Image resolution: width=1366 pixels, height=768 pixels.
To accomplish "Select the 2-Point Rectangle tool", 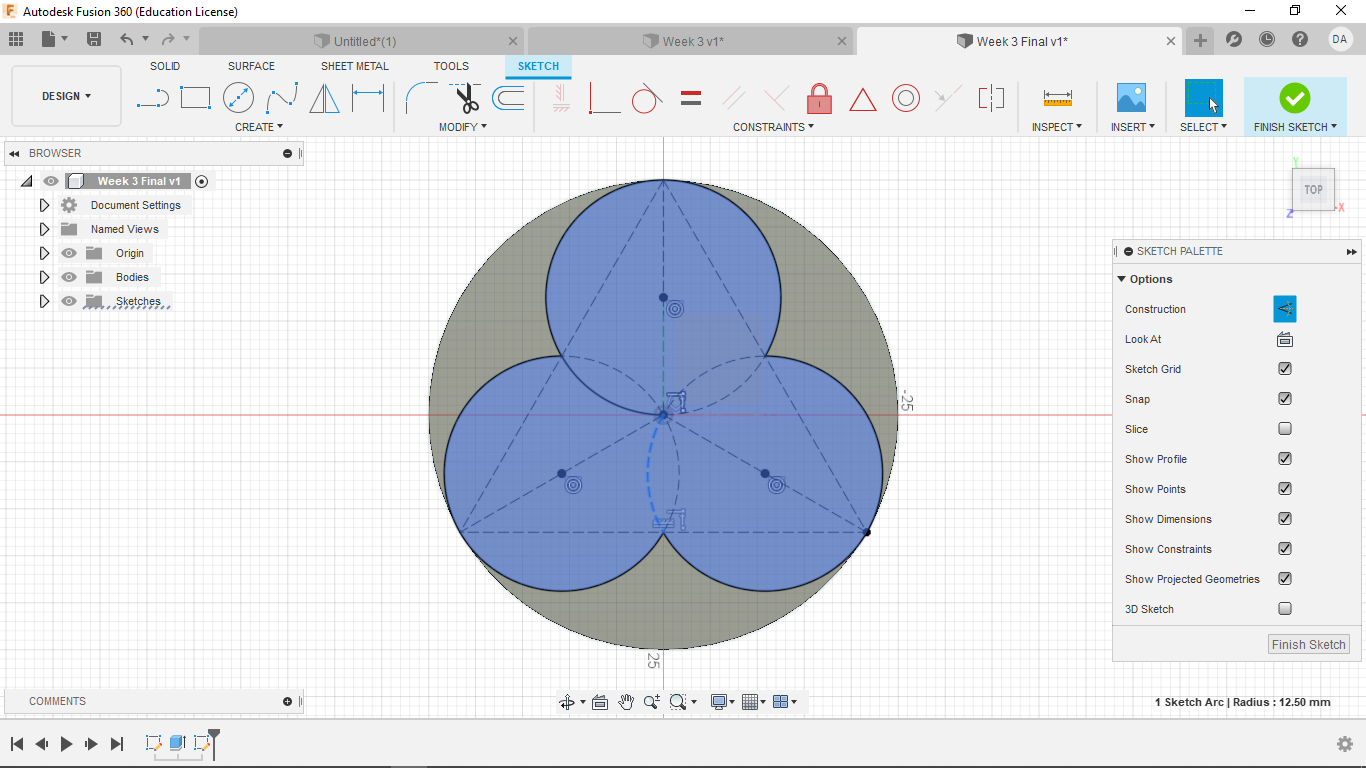I will (195, 98).
